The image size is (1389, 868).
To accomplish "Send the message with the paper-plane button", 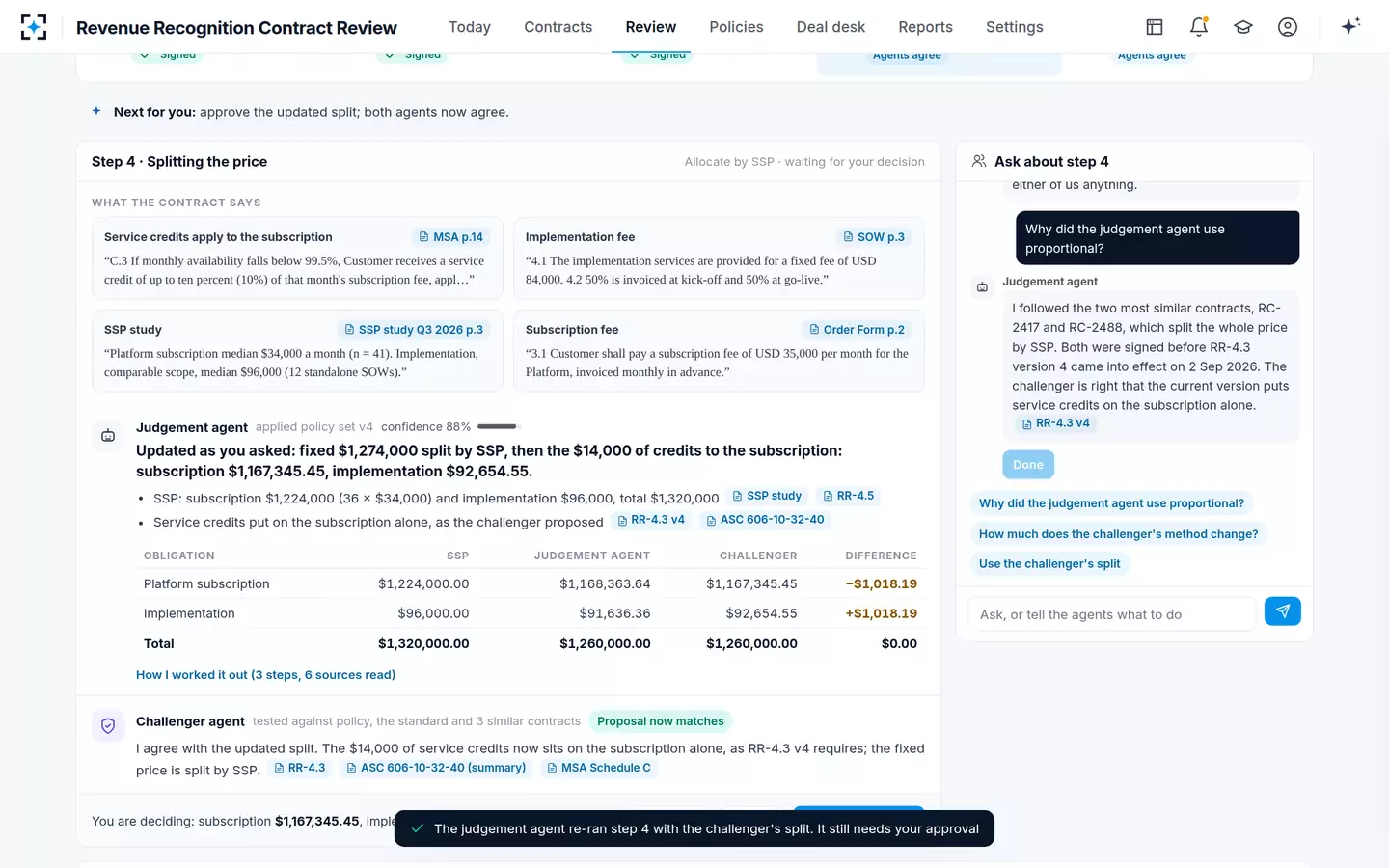I will (x=1282, y=611).
